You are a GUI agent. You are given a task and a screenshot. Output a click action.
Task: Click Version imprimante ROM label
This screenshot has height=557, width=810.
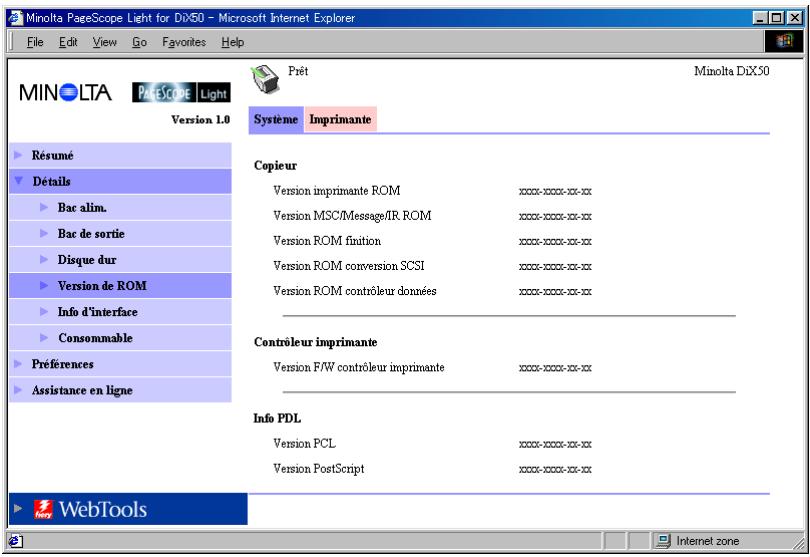point(337,191)
